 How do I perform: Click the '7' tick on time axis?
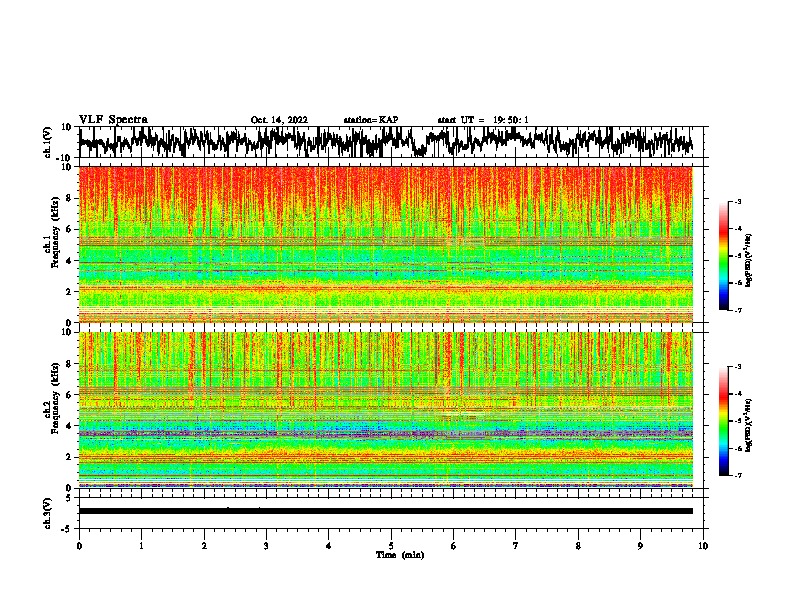point(516,546)
